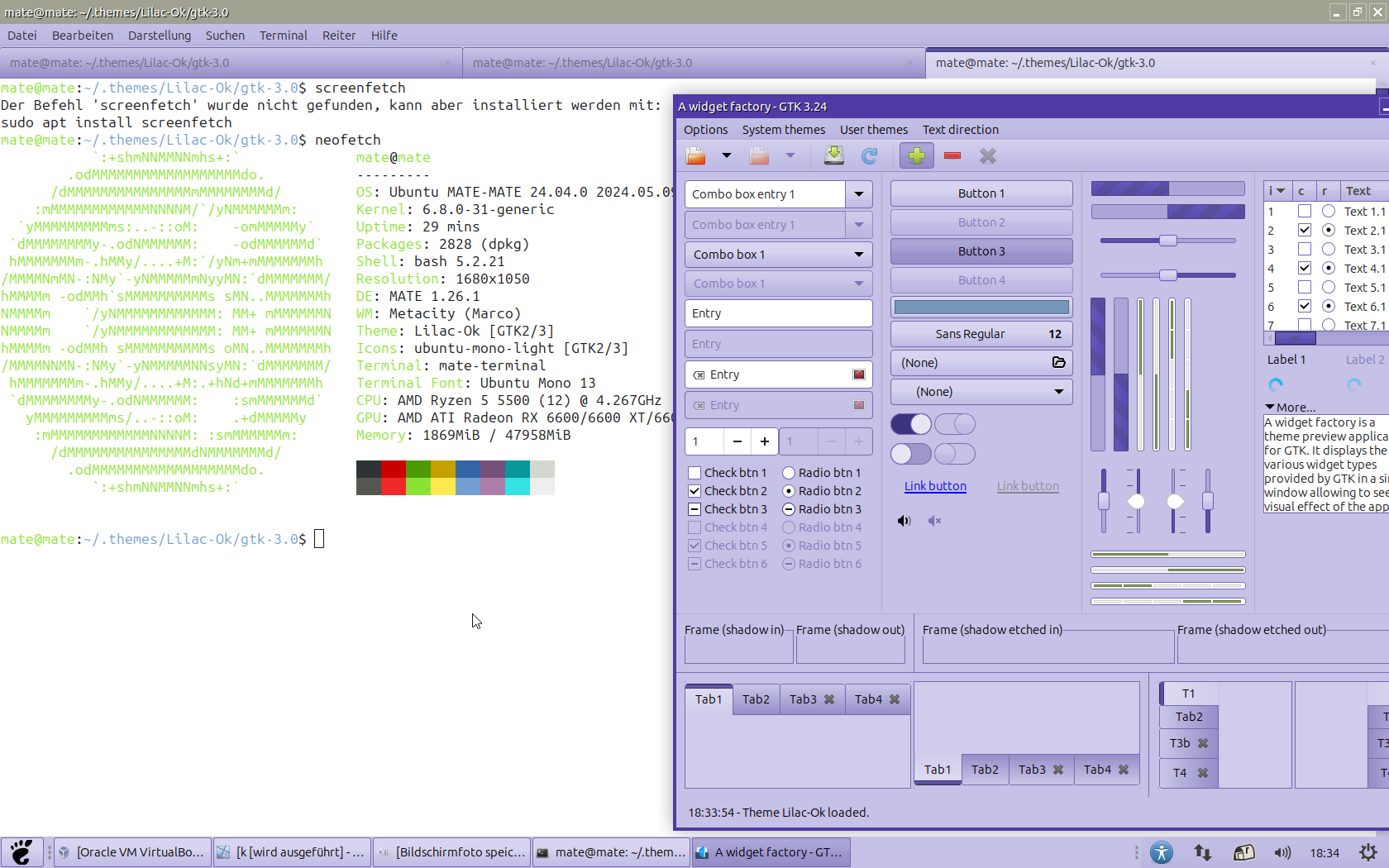Click Button 1

click(x=981, y=193)
